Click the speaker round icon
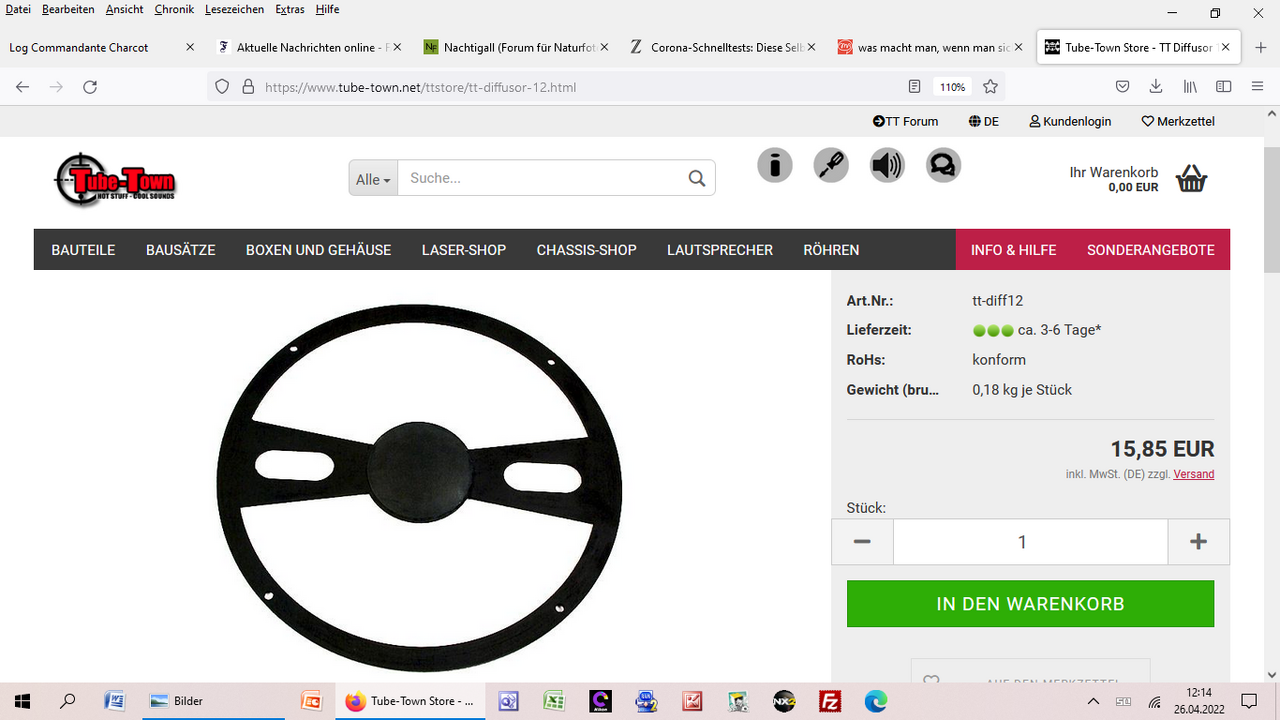The width and height of the screenshot is (1280, 720). click(x=887, y=165)
